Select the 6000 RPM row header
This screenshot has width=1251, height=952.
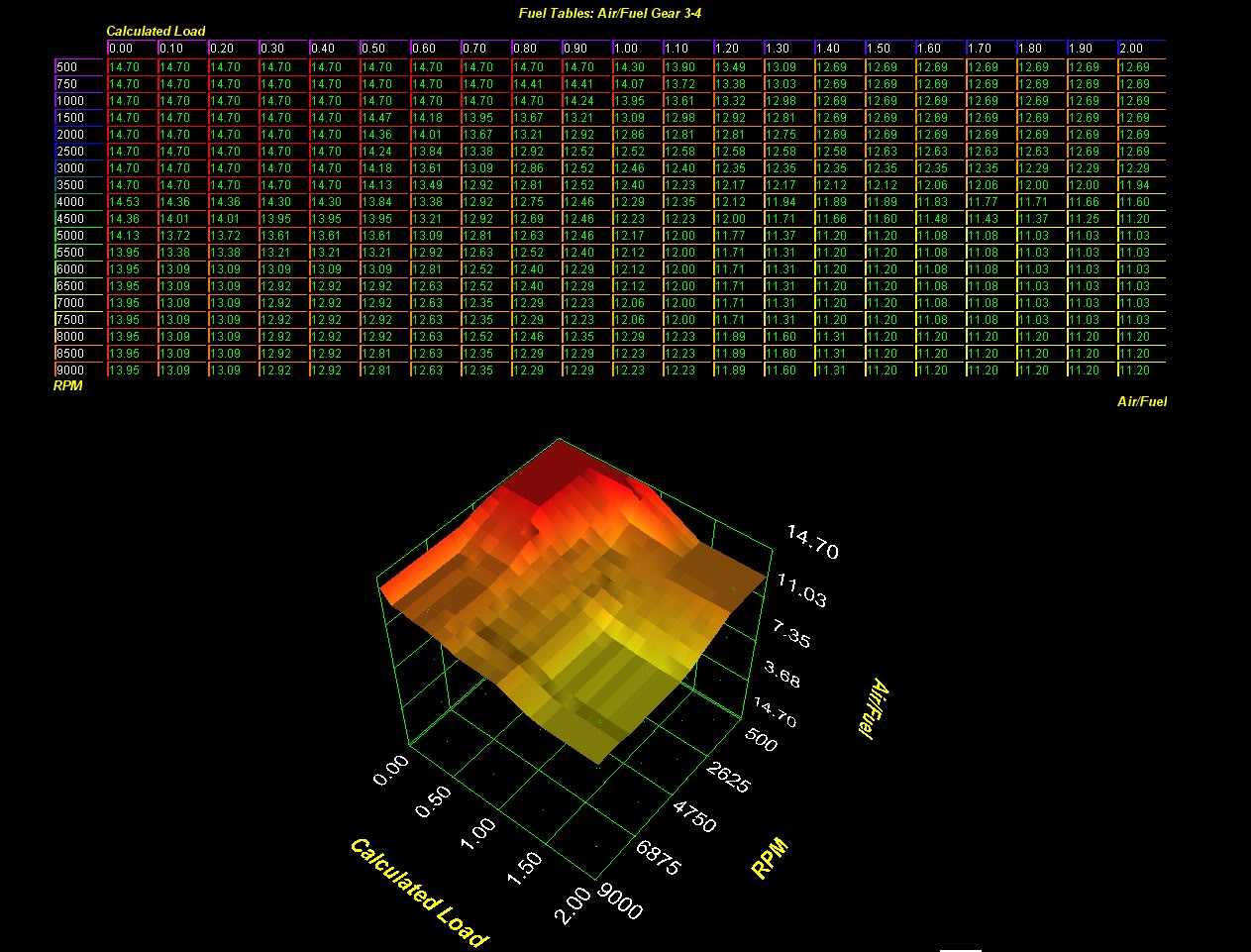pos(78,269)
